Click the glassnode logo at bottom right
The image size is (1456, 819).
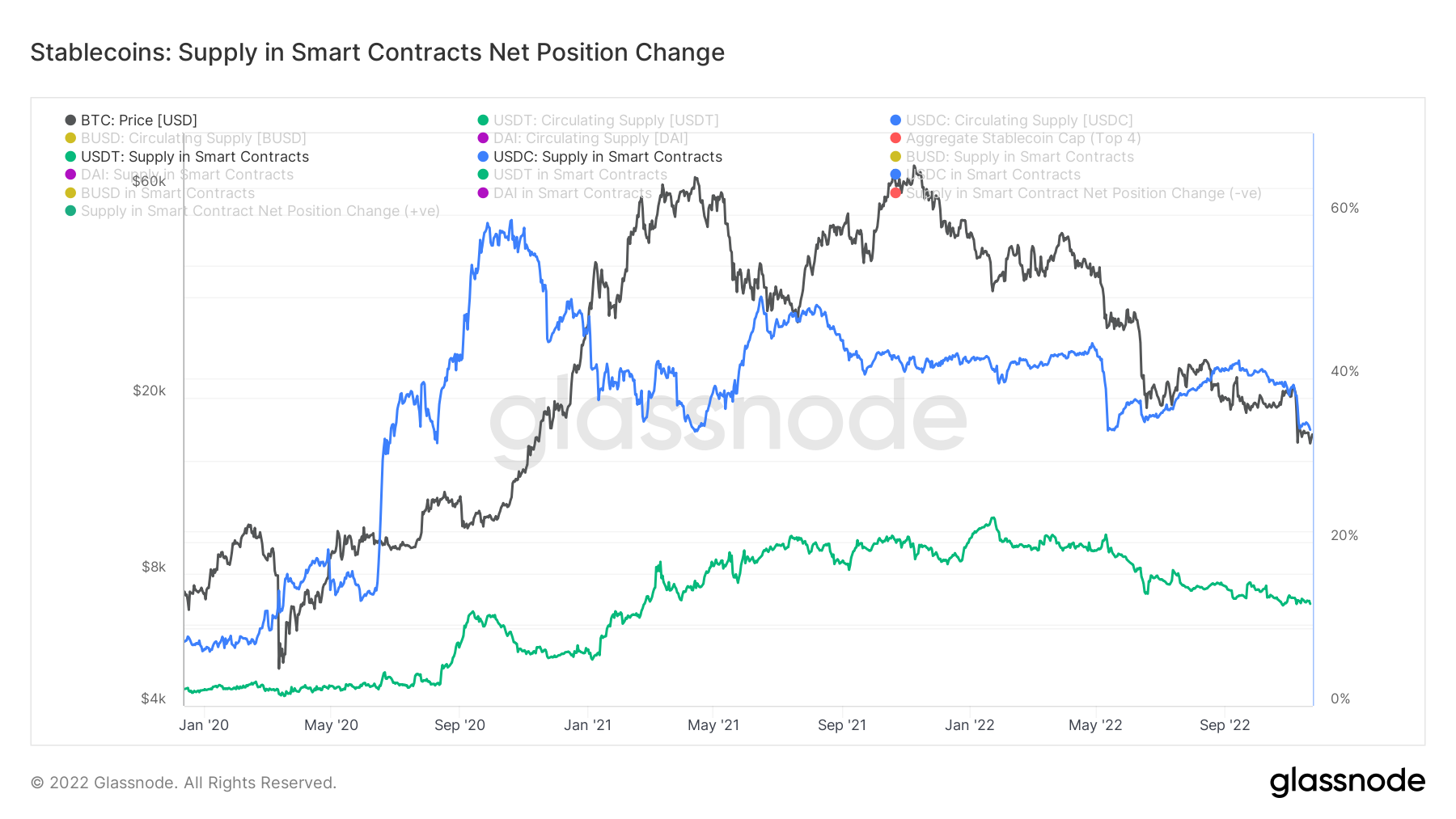tap(1347, 782)
